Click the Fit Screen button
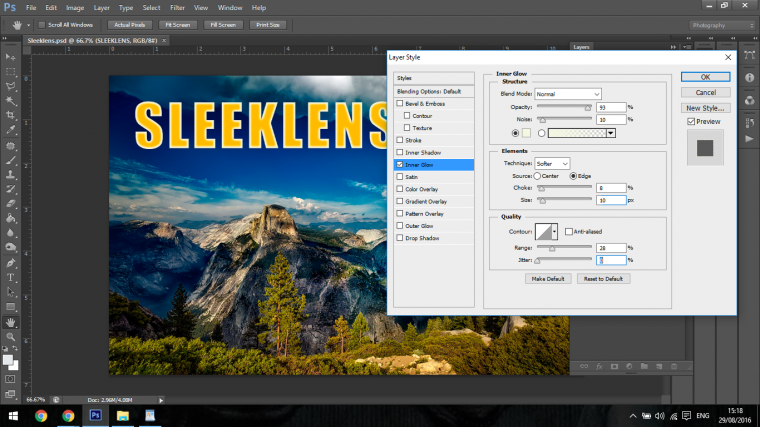This screenshot has height=427, width=760. [177, 25]
